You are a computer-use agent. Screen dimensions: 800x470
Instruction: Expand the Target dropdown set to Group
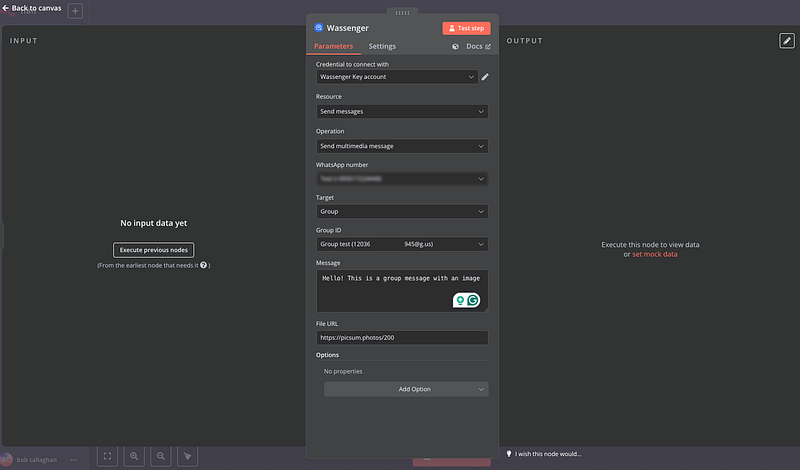click(402, 212)
